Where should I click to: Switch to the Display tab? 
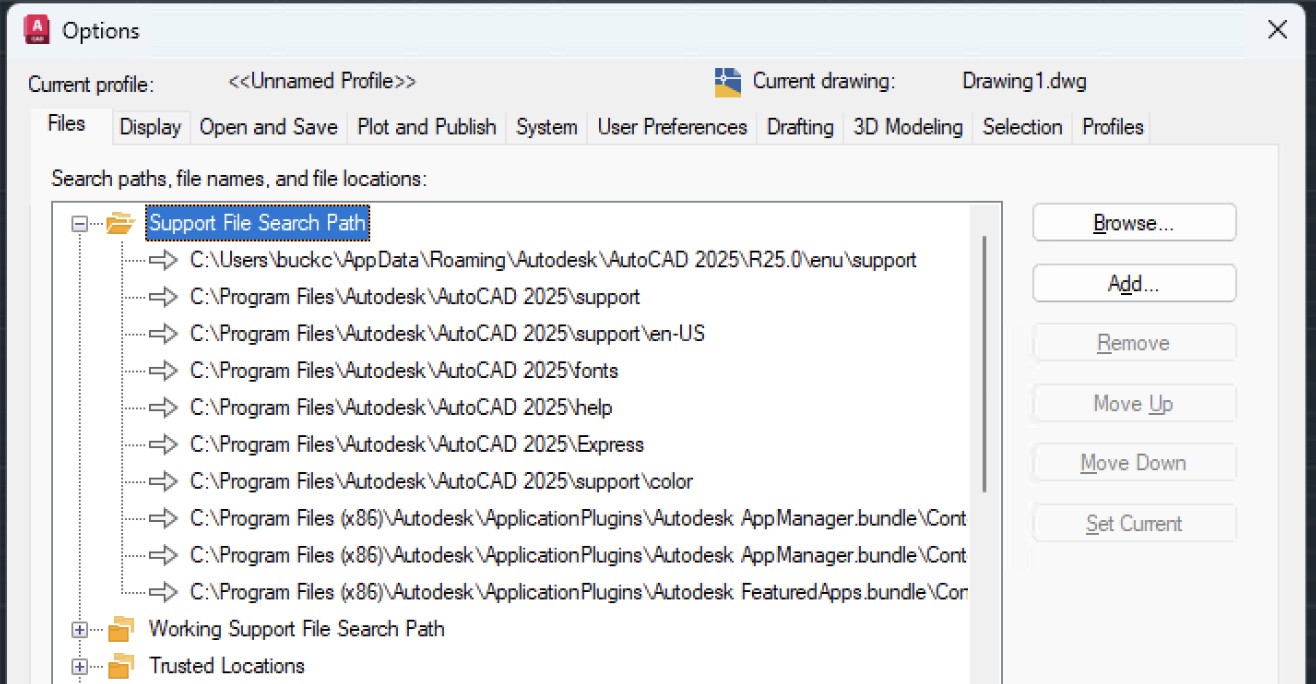coord(150,127)
